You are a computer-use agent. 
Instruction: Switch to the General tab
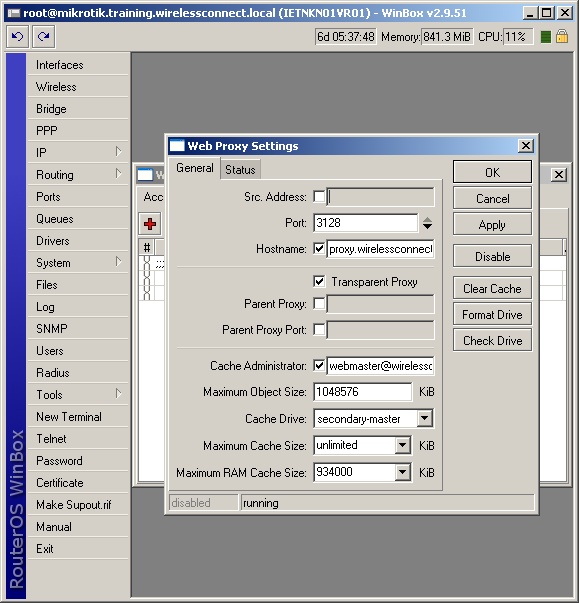click(x=195, y=168)
